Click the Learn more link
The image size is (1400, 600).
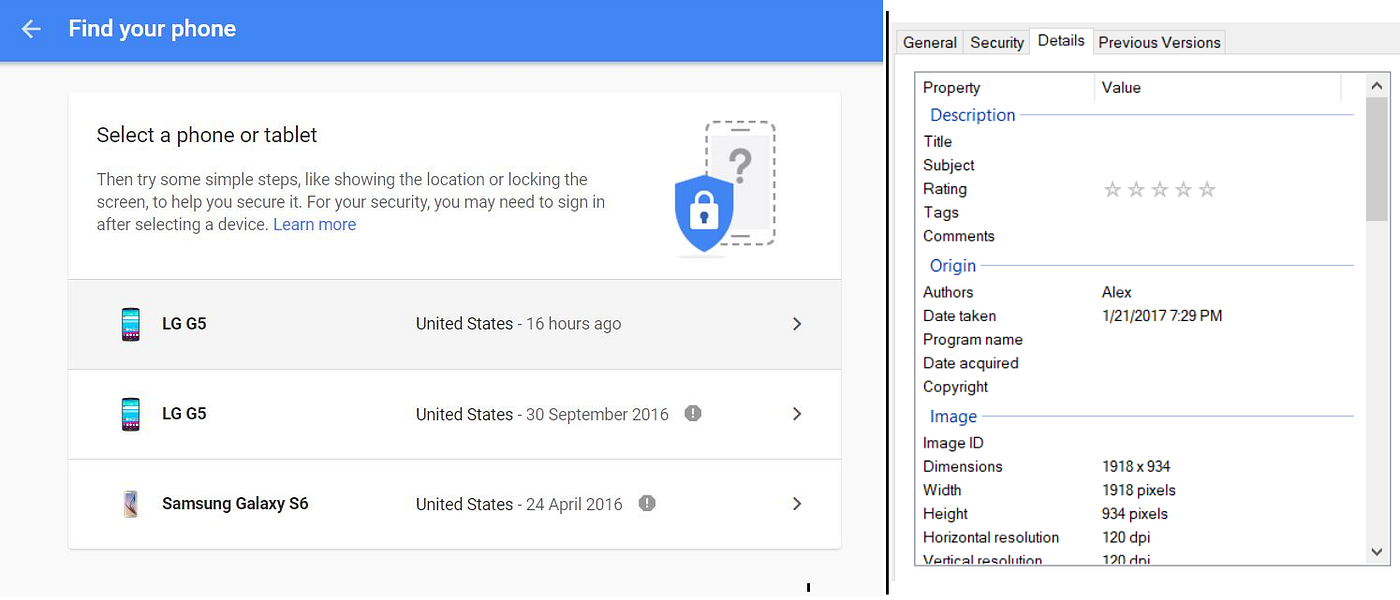(314, 224)
